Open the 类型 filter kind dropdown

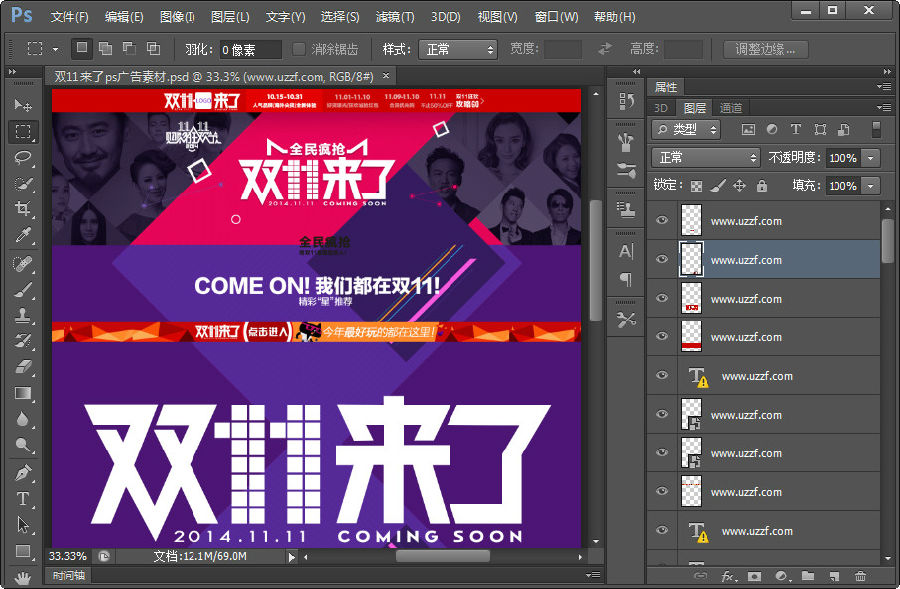pos(686,130)
